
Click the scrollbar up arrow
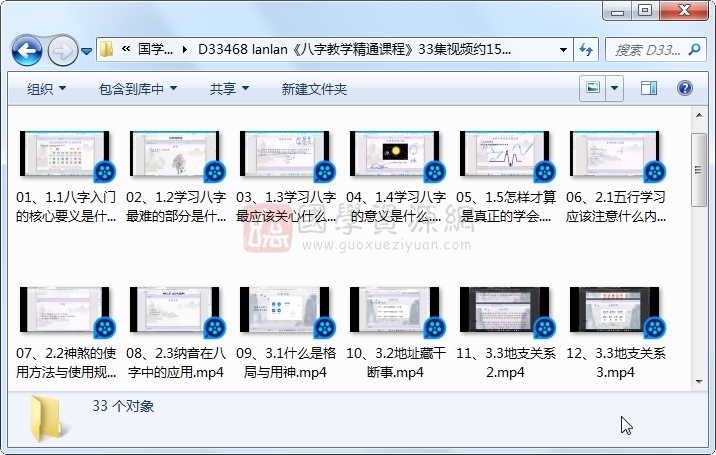pos(699,115)
